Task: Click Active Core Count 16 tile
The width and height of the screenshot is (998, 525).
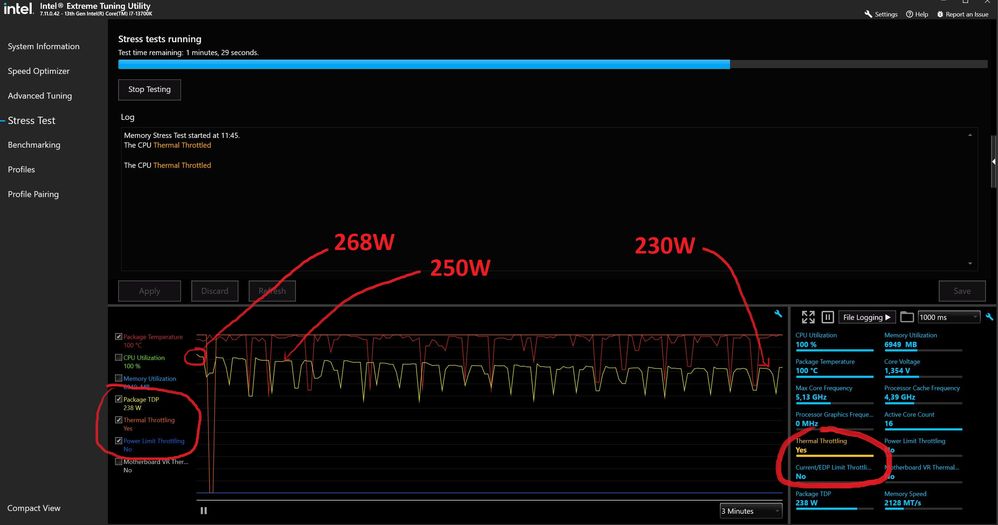Action: point(923,420)
